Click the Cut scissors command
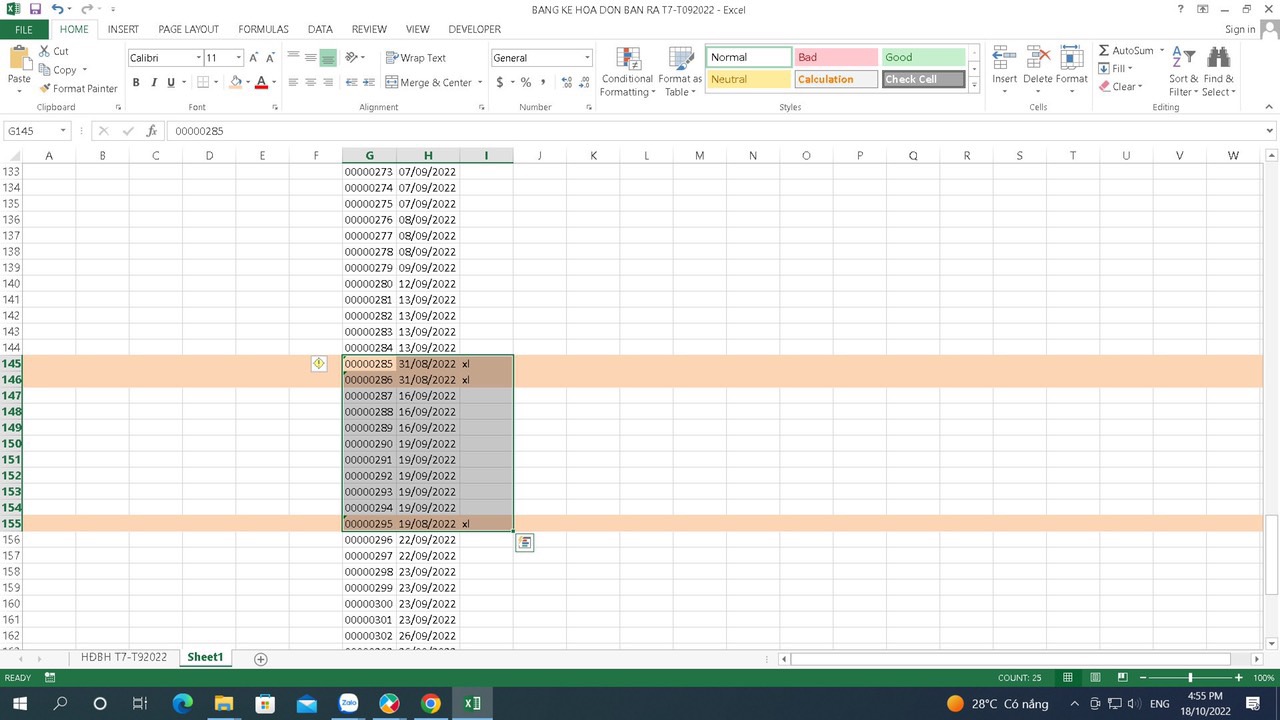1280x720 pixels. pos(54,51)
